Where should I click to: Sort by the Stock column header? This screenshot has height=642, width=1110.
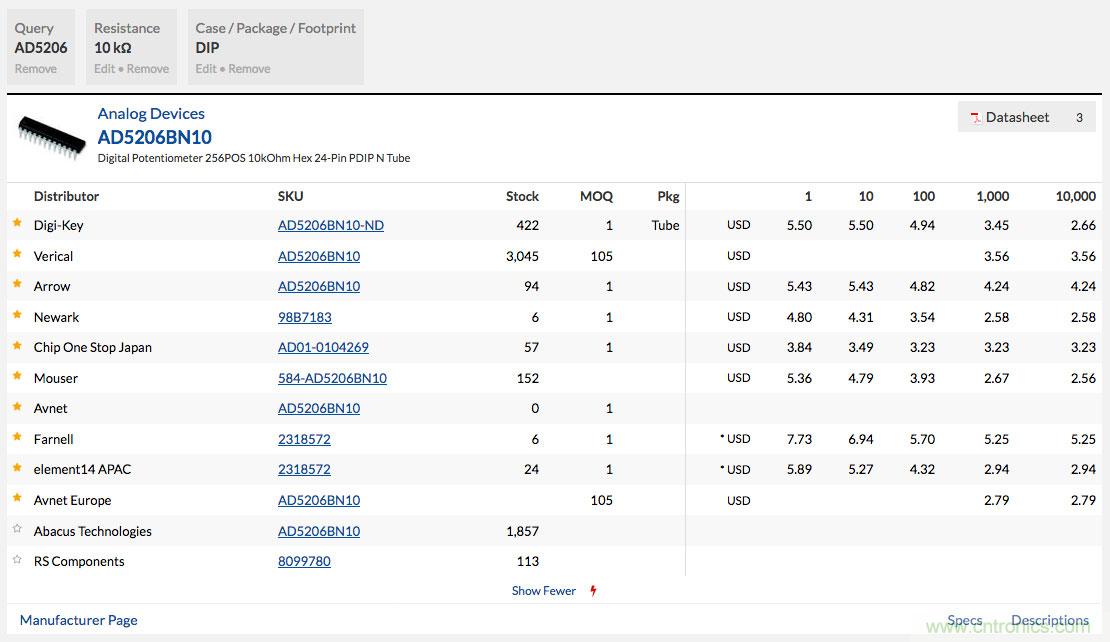tap(522, 196)
